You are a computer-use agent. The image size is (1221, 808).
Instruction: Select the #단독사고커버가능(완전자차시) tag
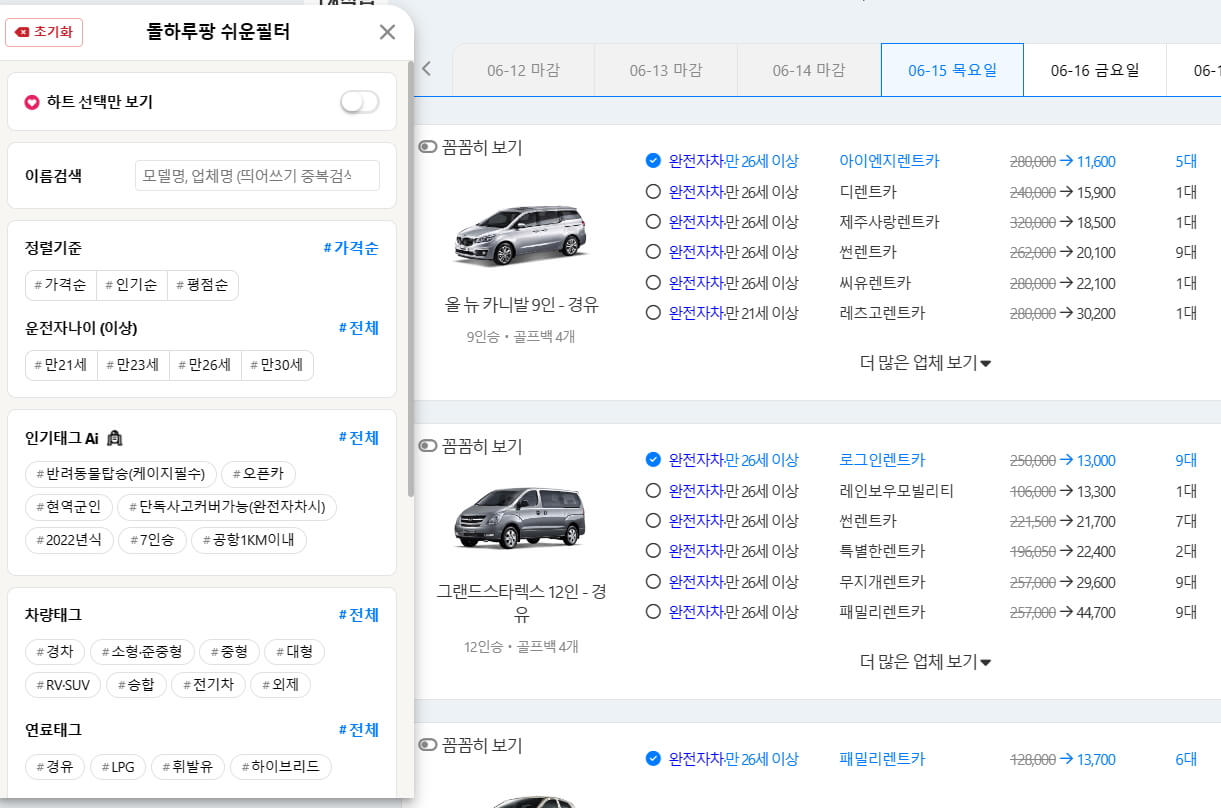pyautogui.click(x=227, y=507)
